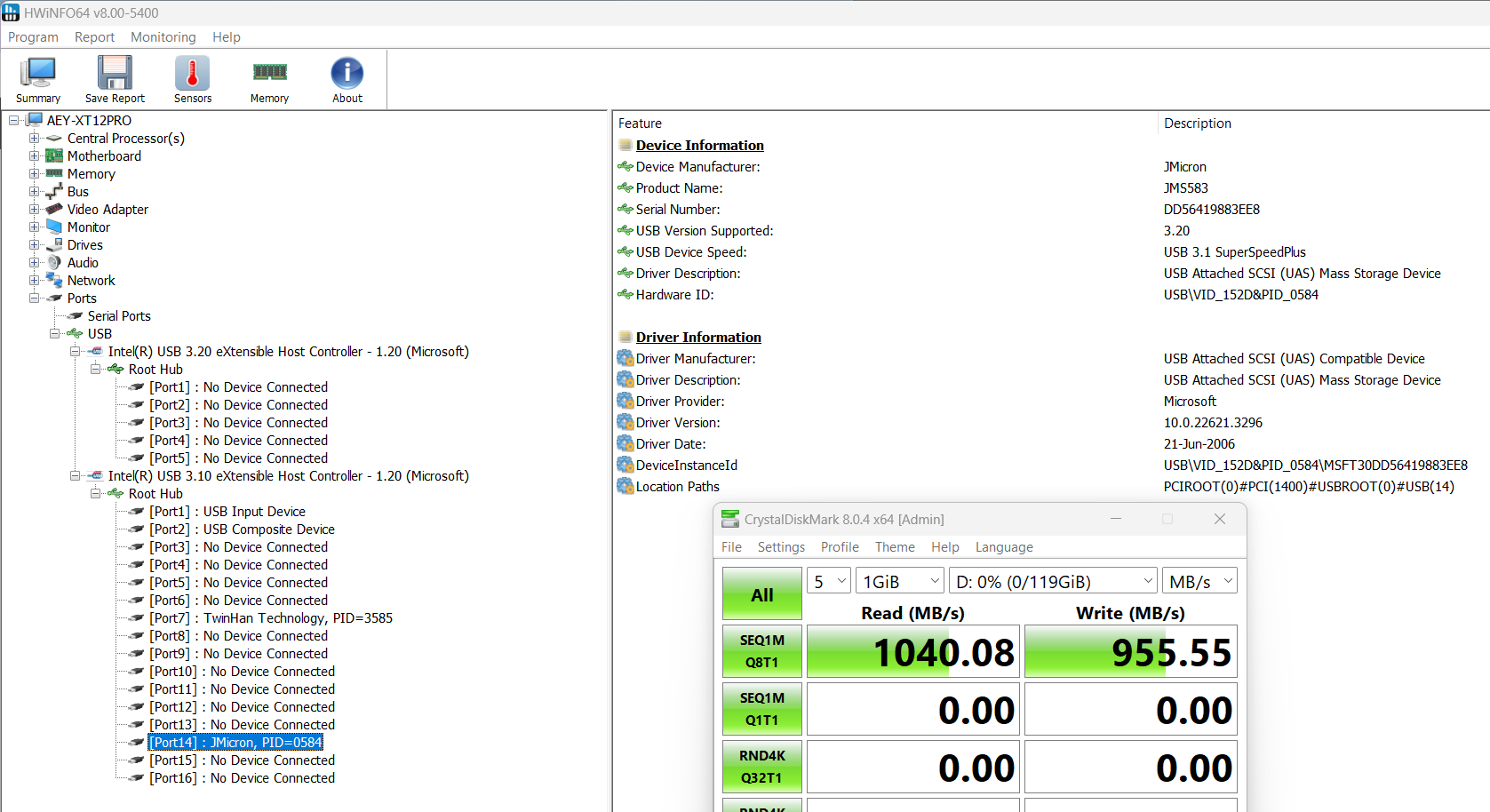Viewport: 1490px width, 812px height.
Task: Select the Motherboard tree icon
Action: tap(54, 156)
